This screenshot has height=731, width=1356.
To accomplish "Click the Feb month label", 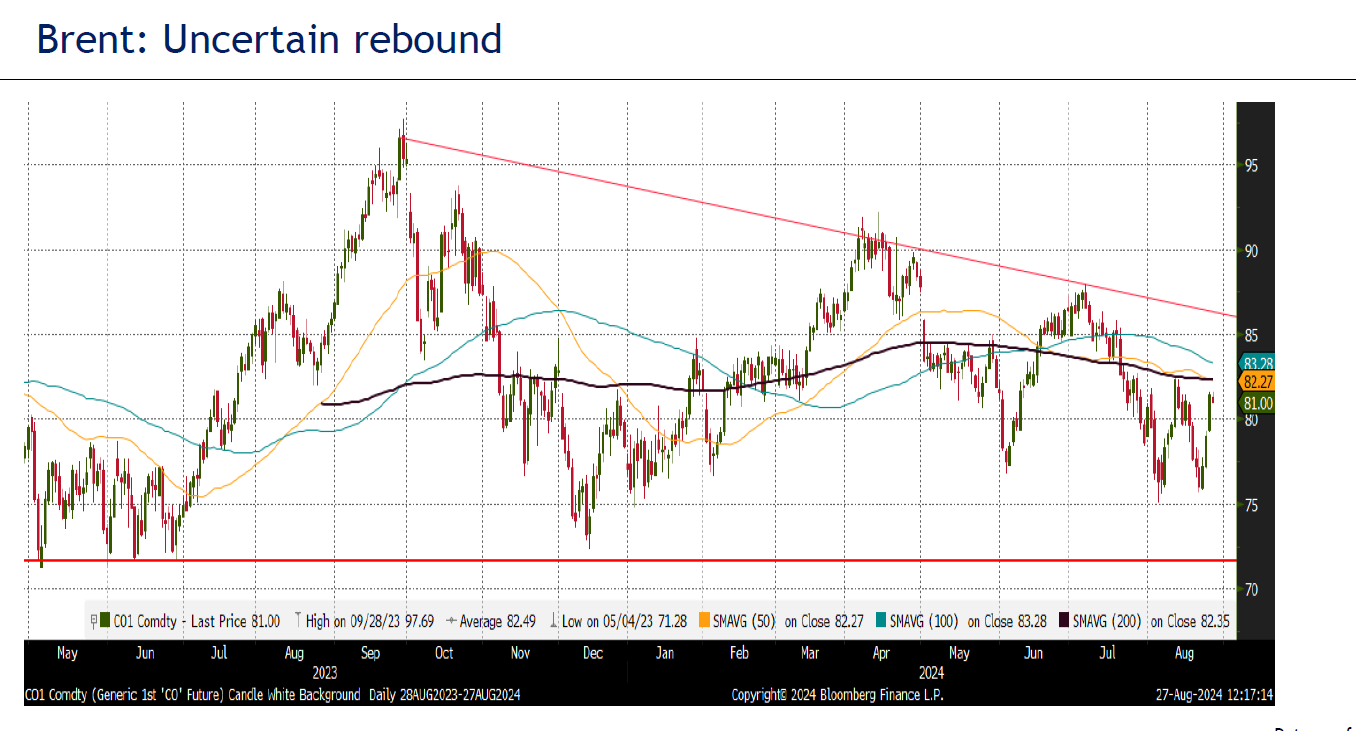I will coord(738,653).
